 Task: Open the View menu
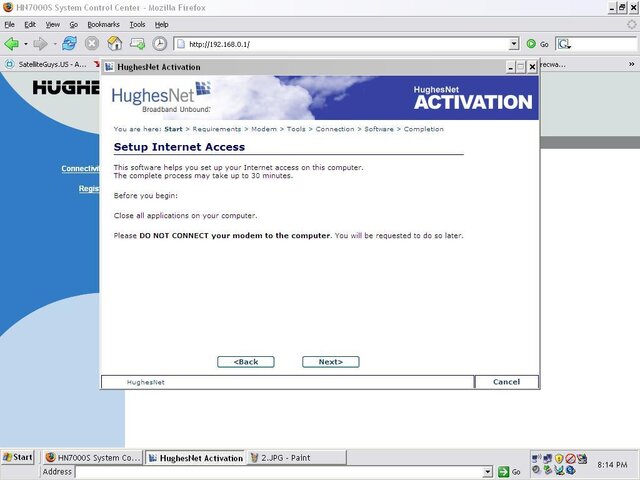52,24
